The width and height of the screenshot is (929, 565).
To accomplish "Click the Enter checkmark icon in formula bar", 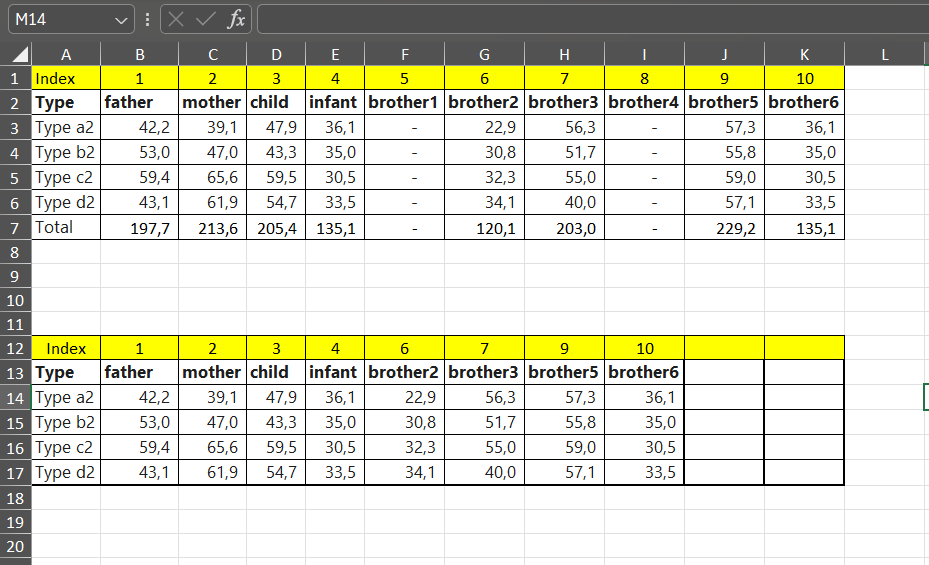I will point(206,20).
